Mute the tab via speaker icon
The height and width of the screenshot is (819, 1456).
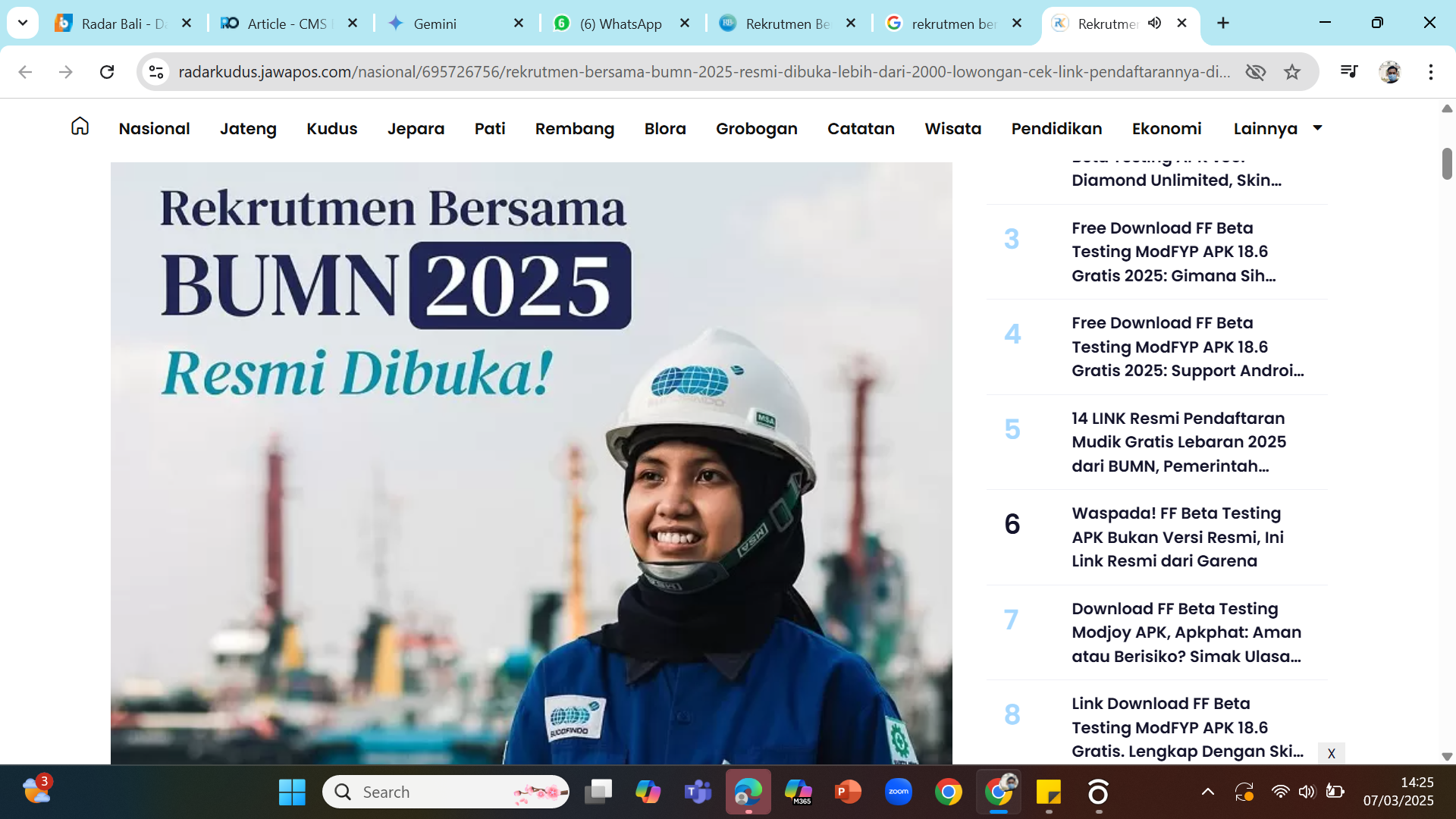[1154, 24]
